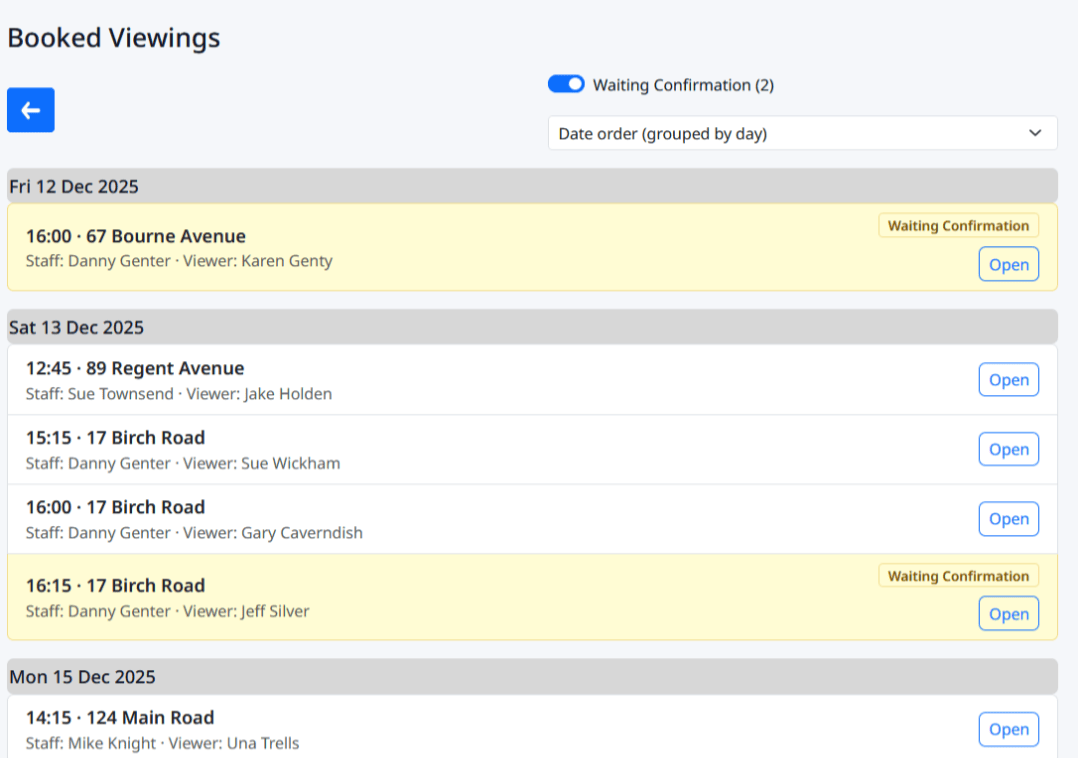
Task: Click the Waiting Confirmation (2) label text
Action: pos(683,85)
